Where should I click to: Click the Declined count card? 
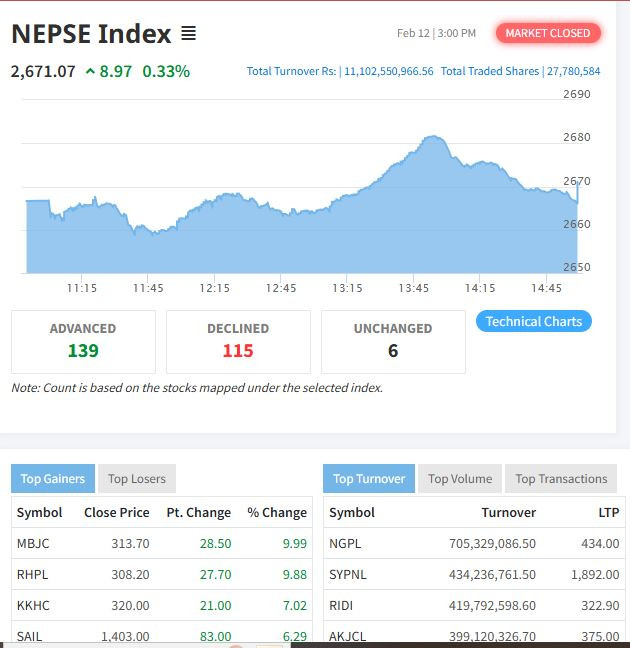(238, 341)
